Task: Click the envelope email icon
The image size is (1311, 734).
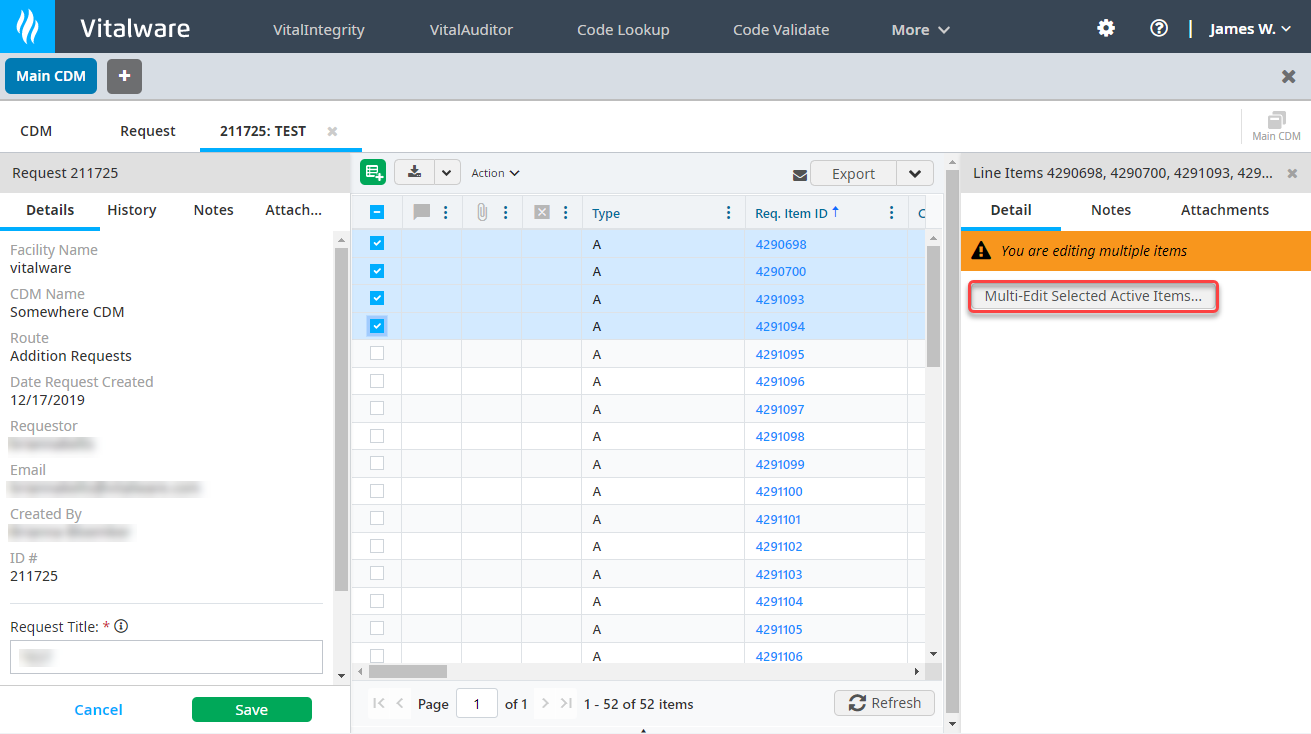Action: (799, 175)
